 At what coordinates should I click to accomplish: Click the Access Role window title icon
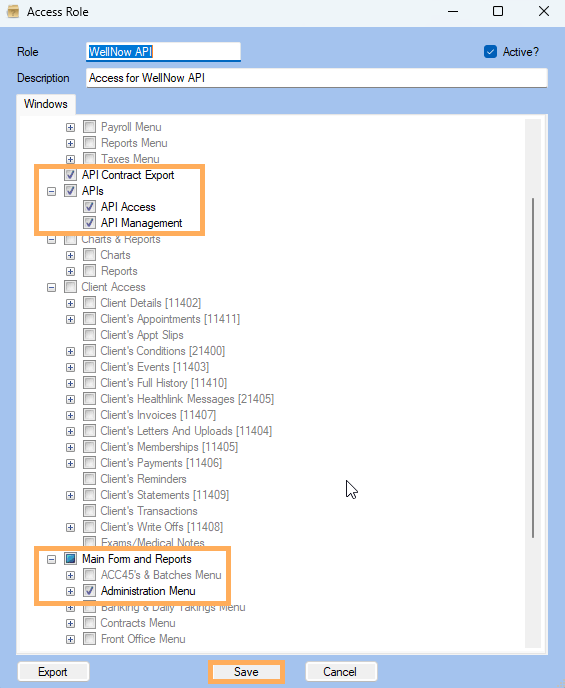coord(13,11)
